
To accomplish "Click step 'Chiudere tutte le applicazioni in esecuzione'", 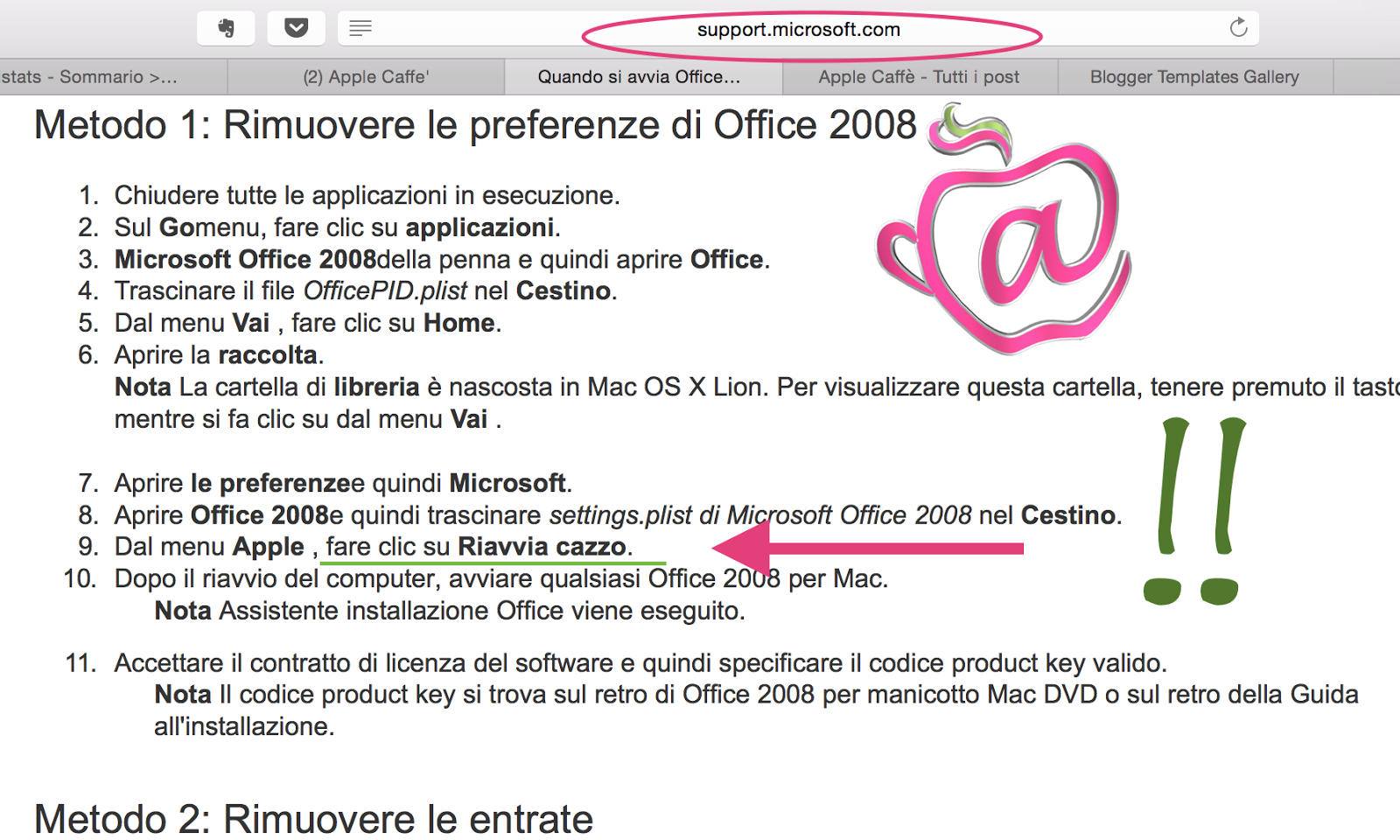I will [367, 195].
